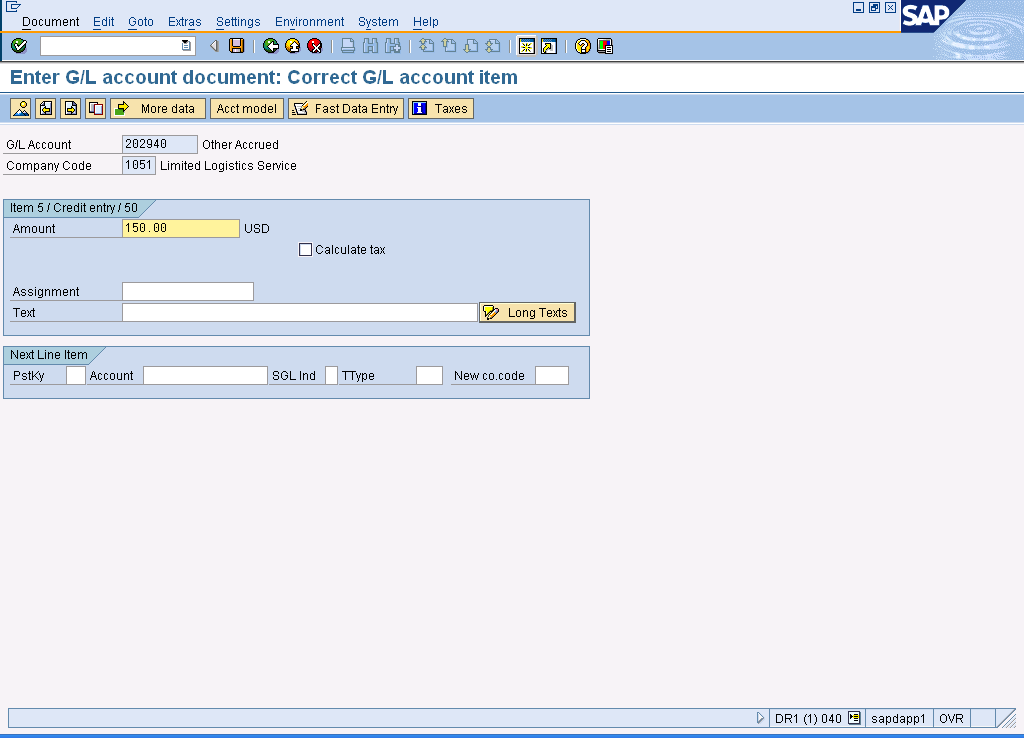Image resolution: width=1024 pixels, height=738 pixels.
Task: Click the Amount field showing 150.00
Action: [181, 228]
